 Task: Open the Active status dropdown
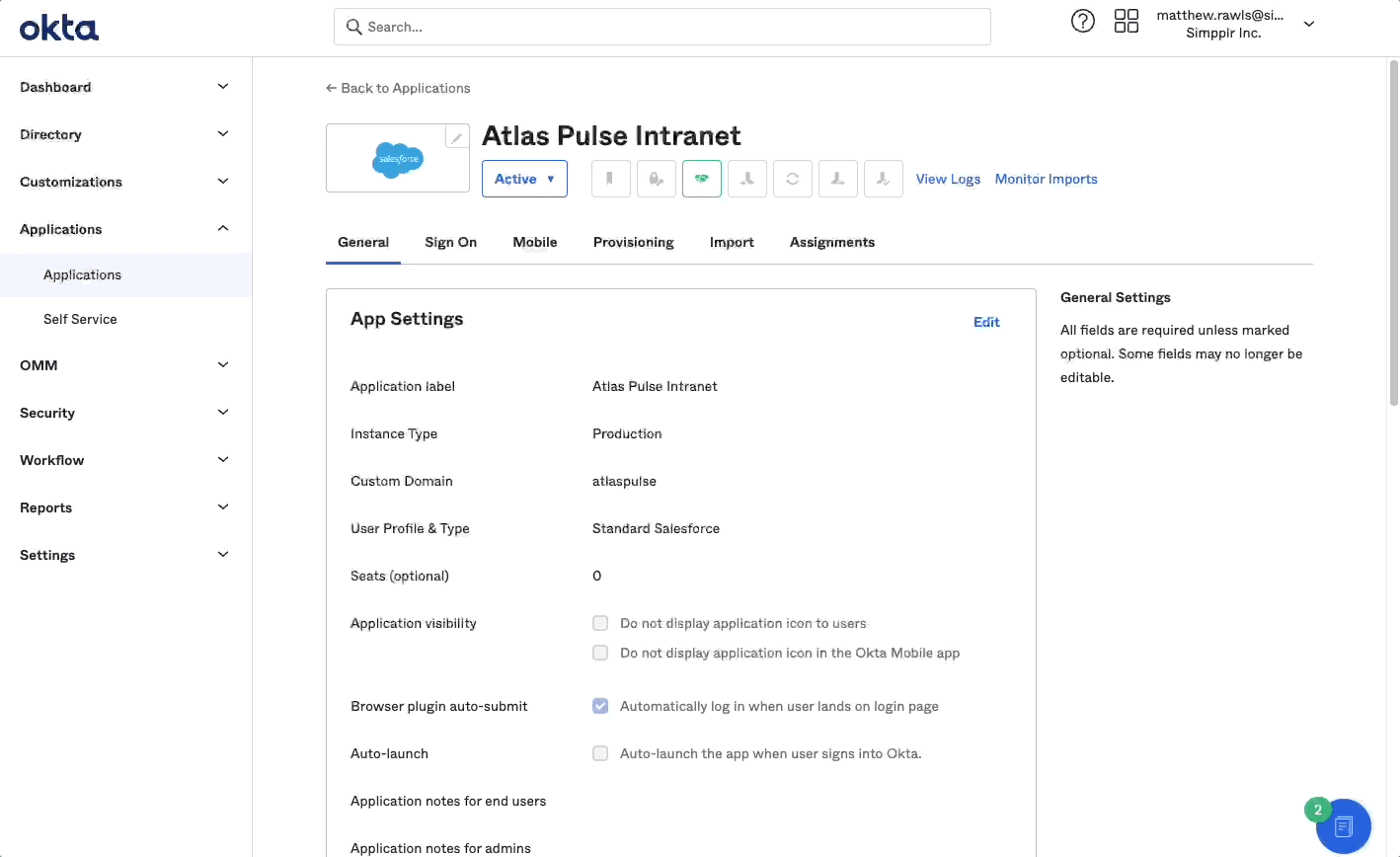[x=524, y=179]
